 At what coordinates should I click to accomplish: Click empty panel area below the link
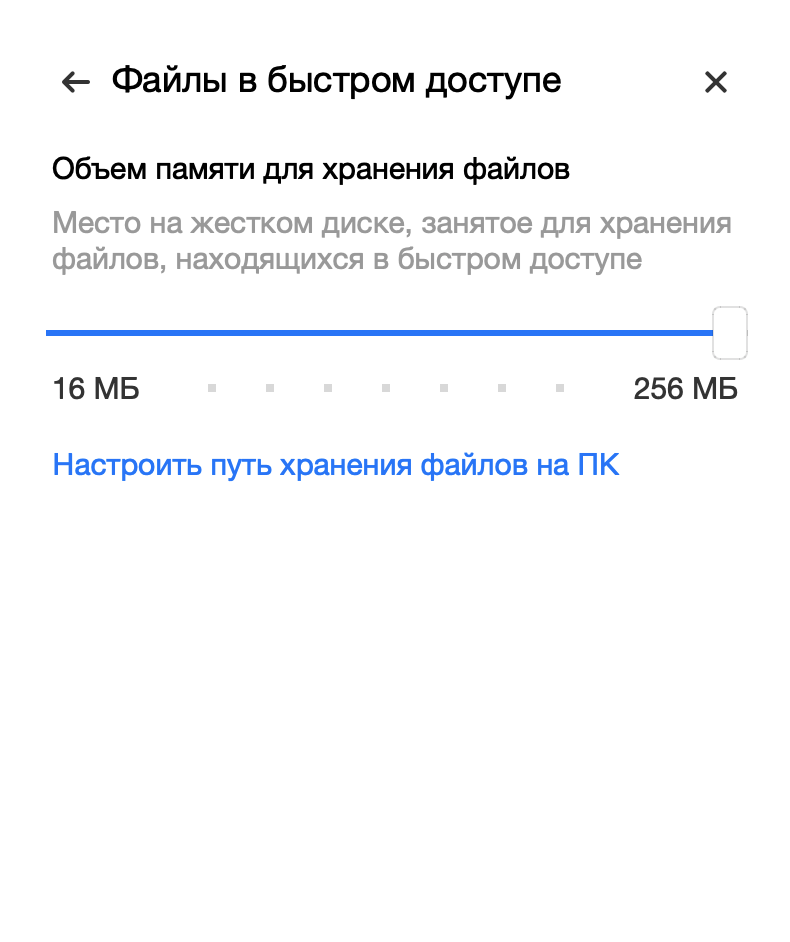395,691
